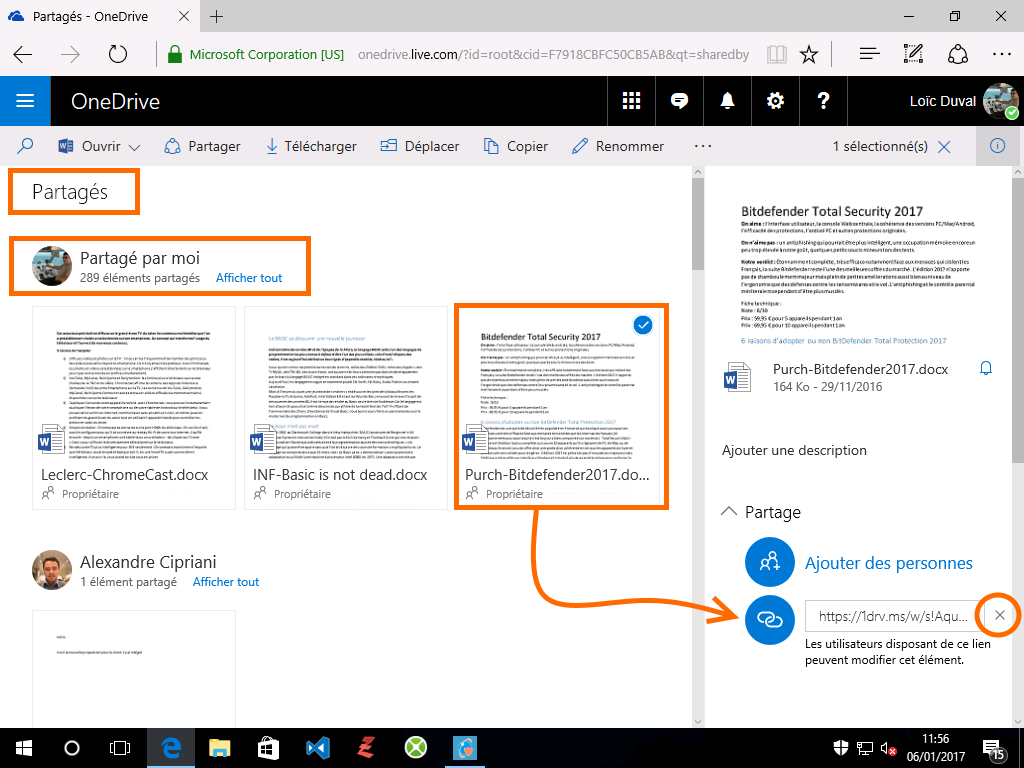Click the Alexandre Cipriani profile picture
The height and width of the screenshot is (768, 1024).
click(x=52, y=569)
